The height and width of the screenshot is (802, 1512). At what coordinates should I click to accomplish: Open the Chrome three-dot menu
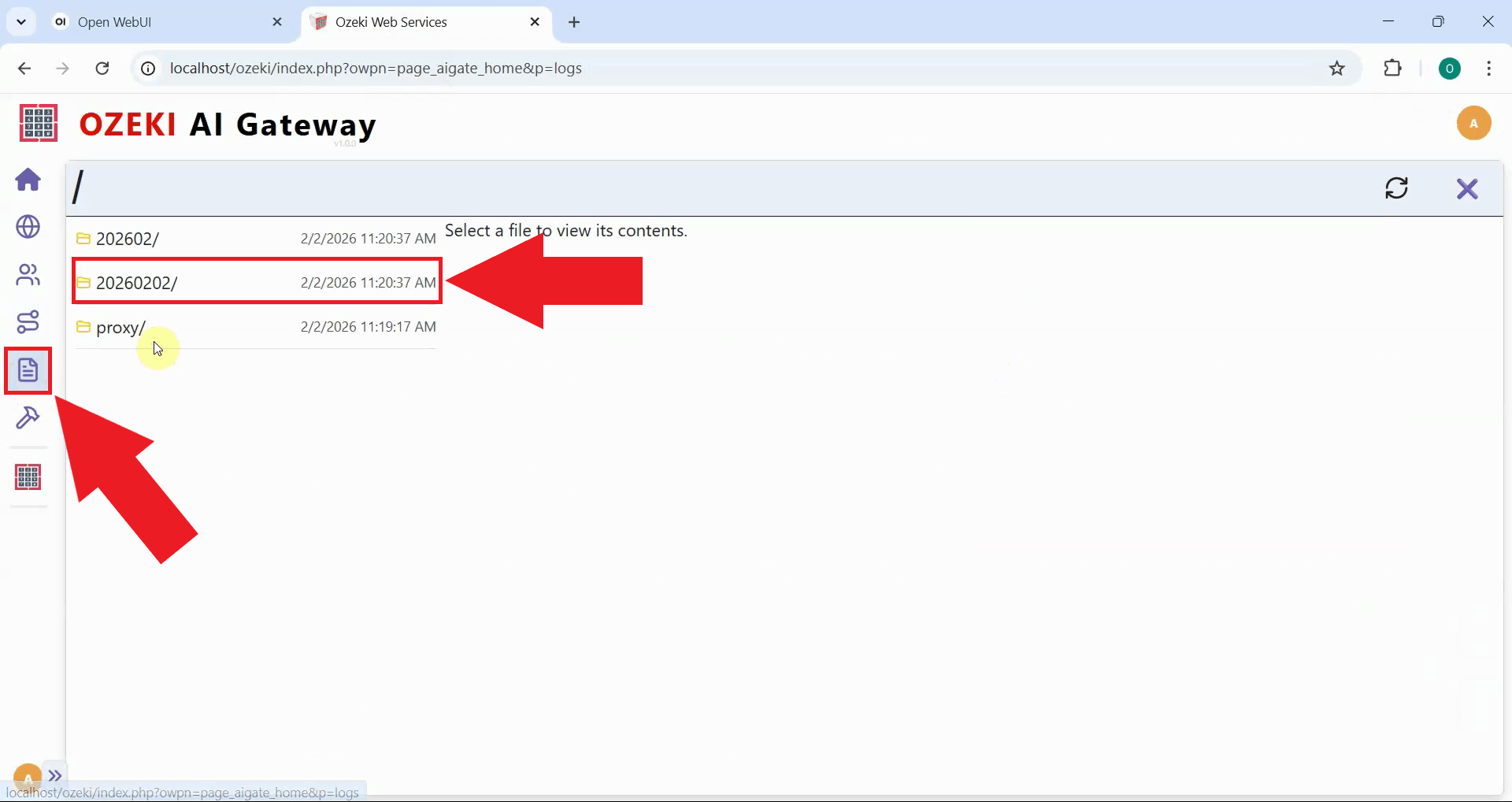coord(1488,69)
